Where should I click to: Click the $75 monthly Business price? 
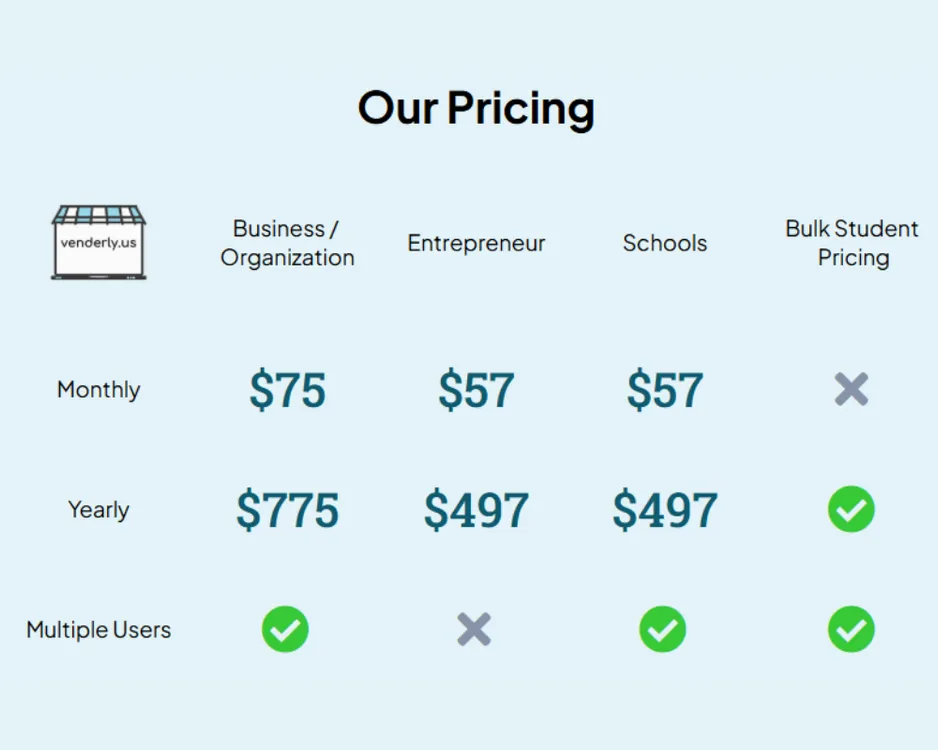coord(287,390)
